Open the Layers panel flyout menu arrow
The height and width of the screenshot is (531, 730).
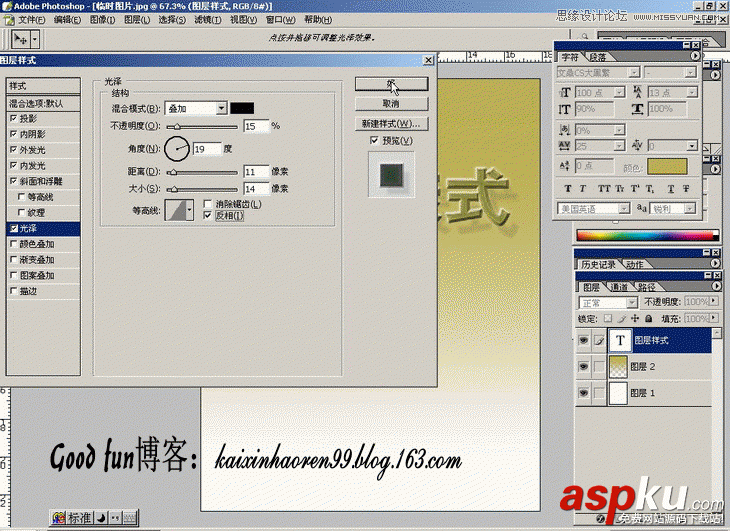[x=716, y=286]
